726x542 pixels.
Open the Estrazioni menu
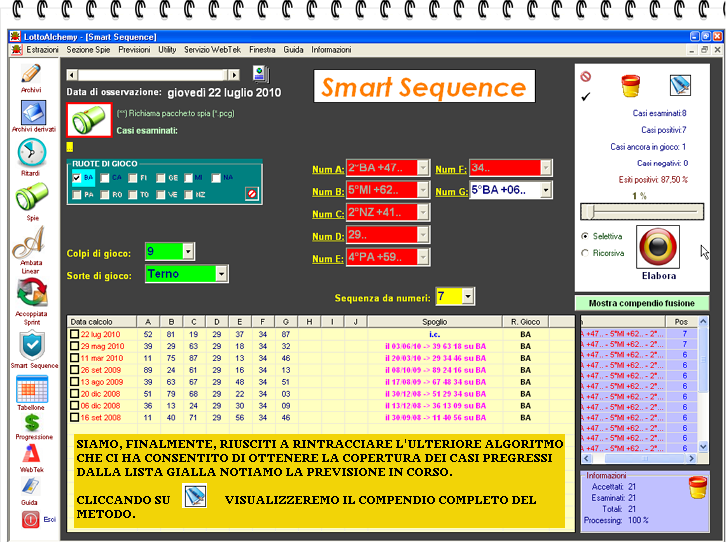[42, 50]
